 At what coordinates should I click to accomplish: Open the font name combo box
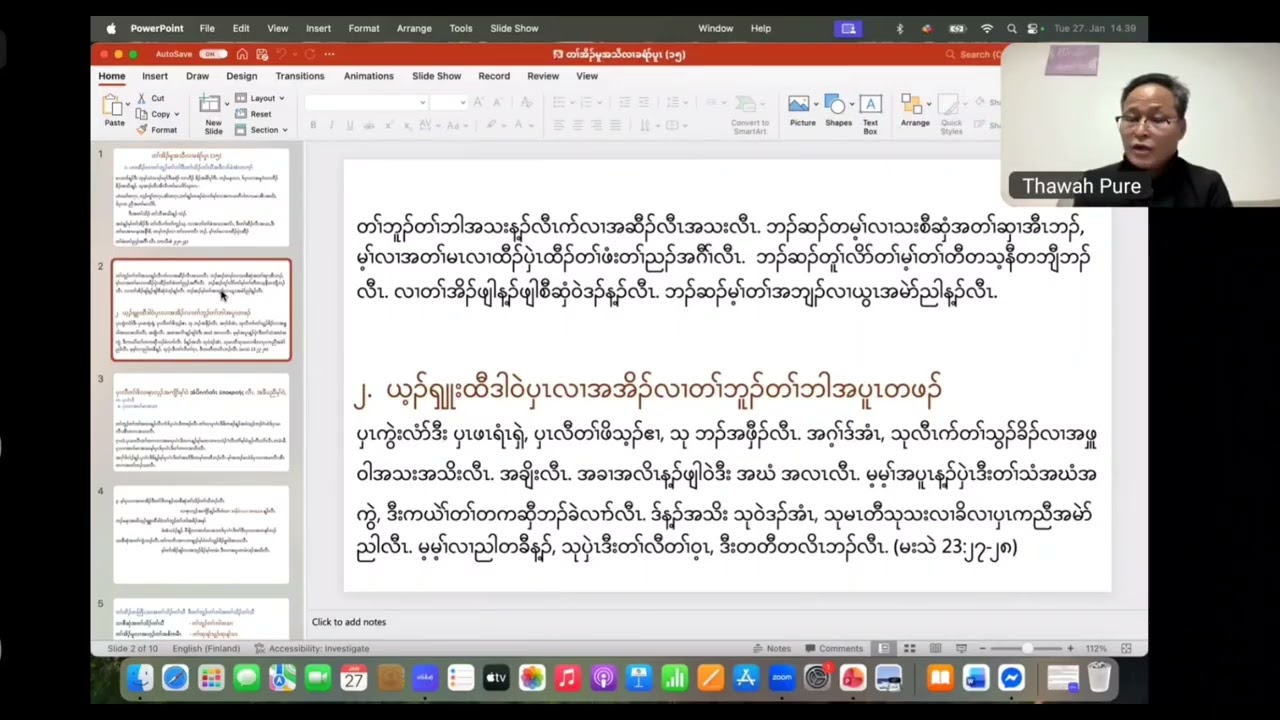pyautogui.click(x=366, y=102)
